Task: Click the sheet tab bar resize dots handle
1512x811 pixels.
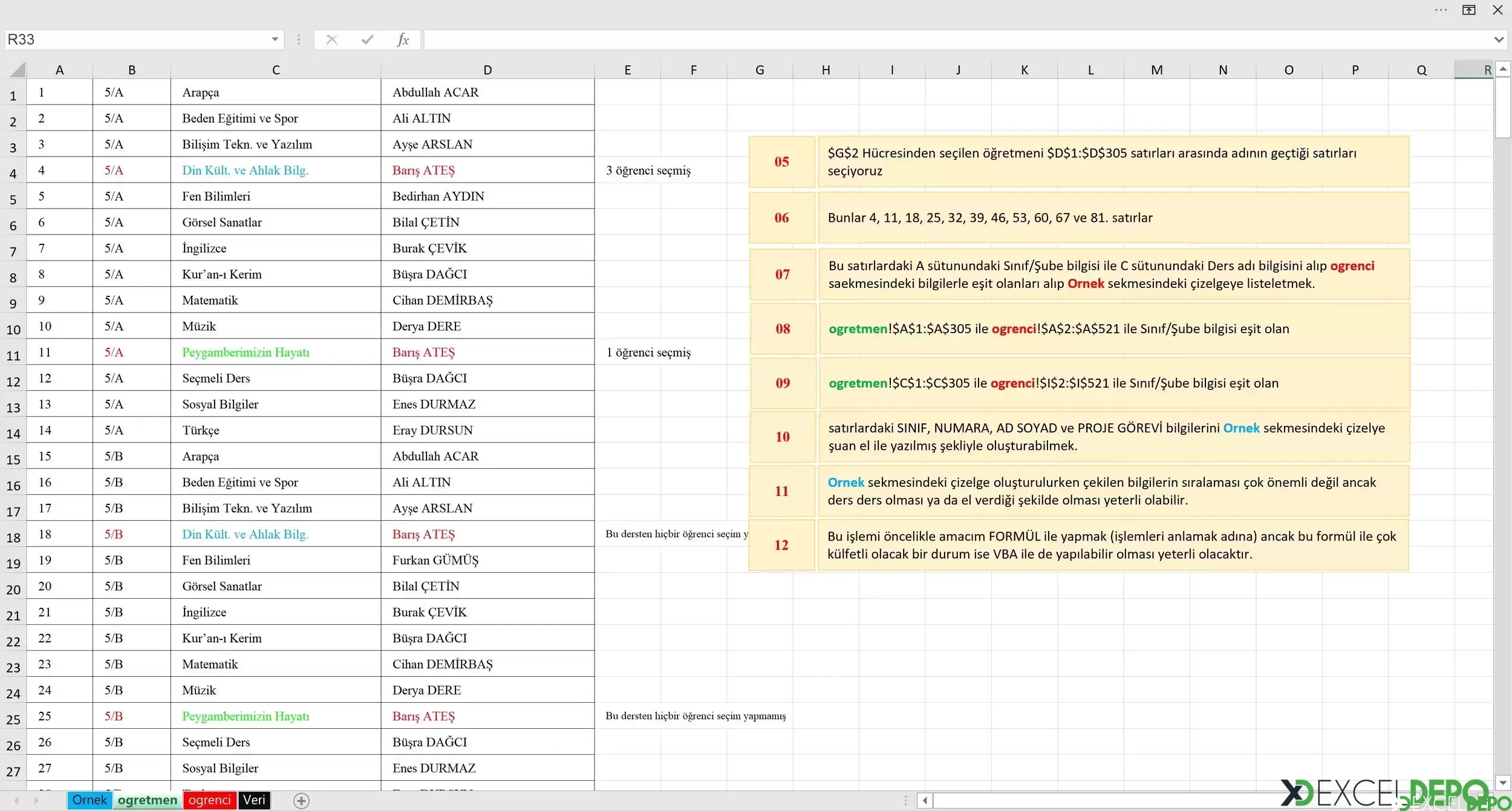Action: [905, 801]
